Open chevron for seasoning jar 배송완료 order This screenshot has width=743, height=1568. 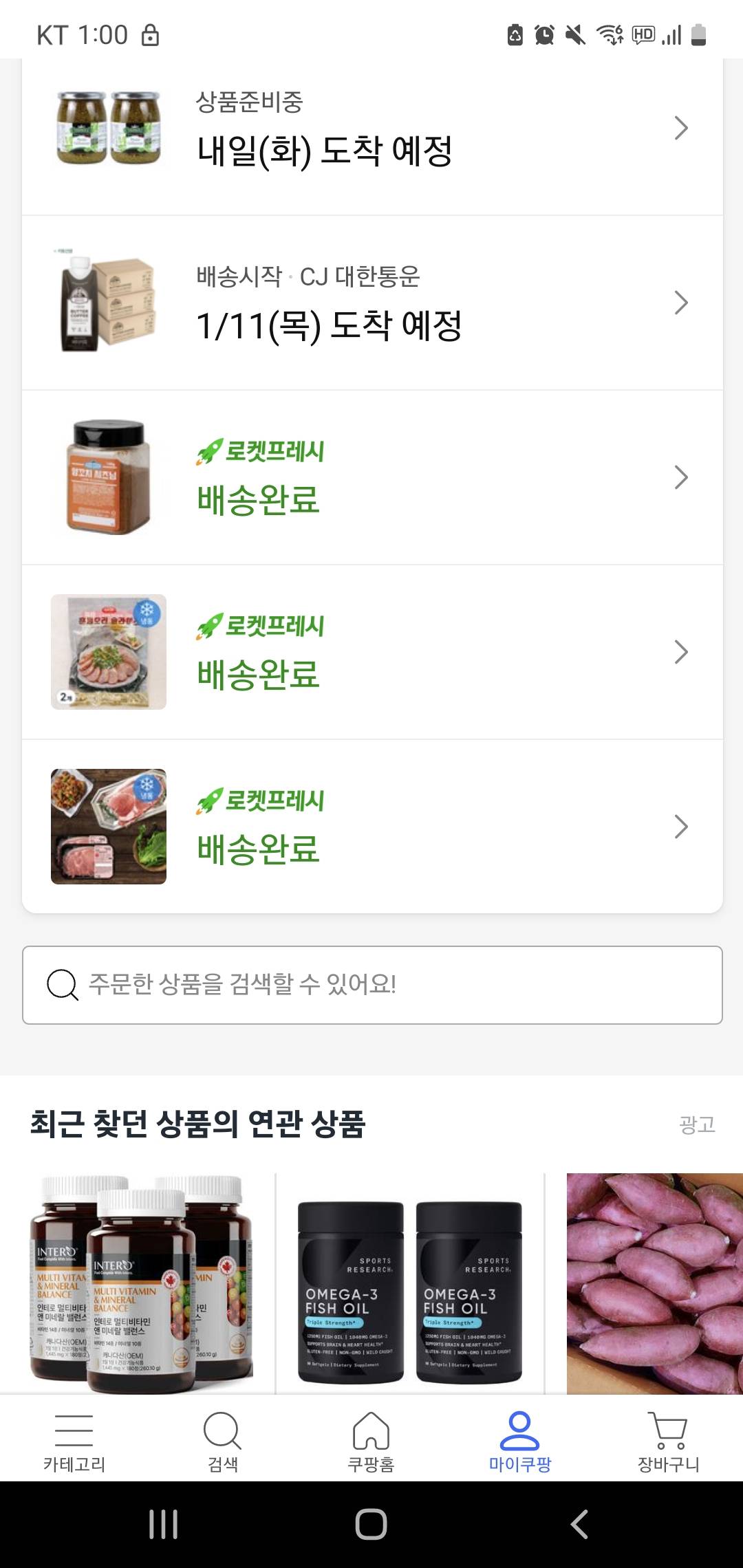click(x=681, y=477)
